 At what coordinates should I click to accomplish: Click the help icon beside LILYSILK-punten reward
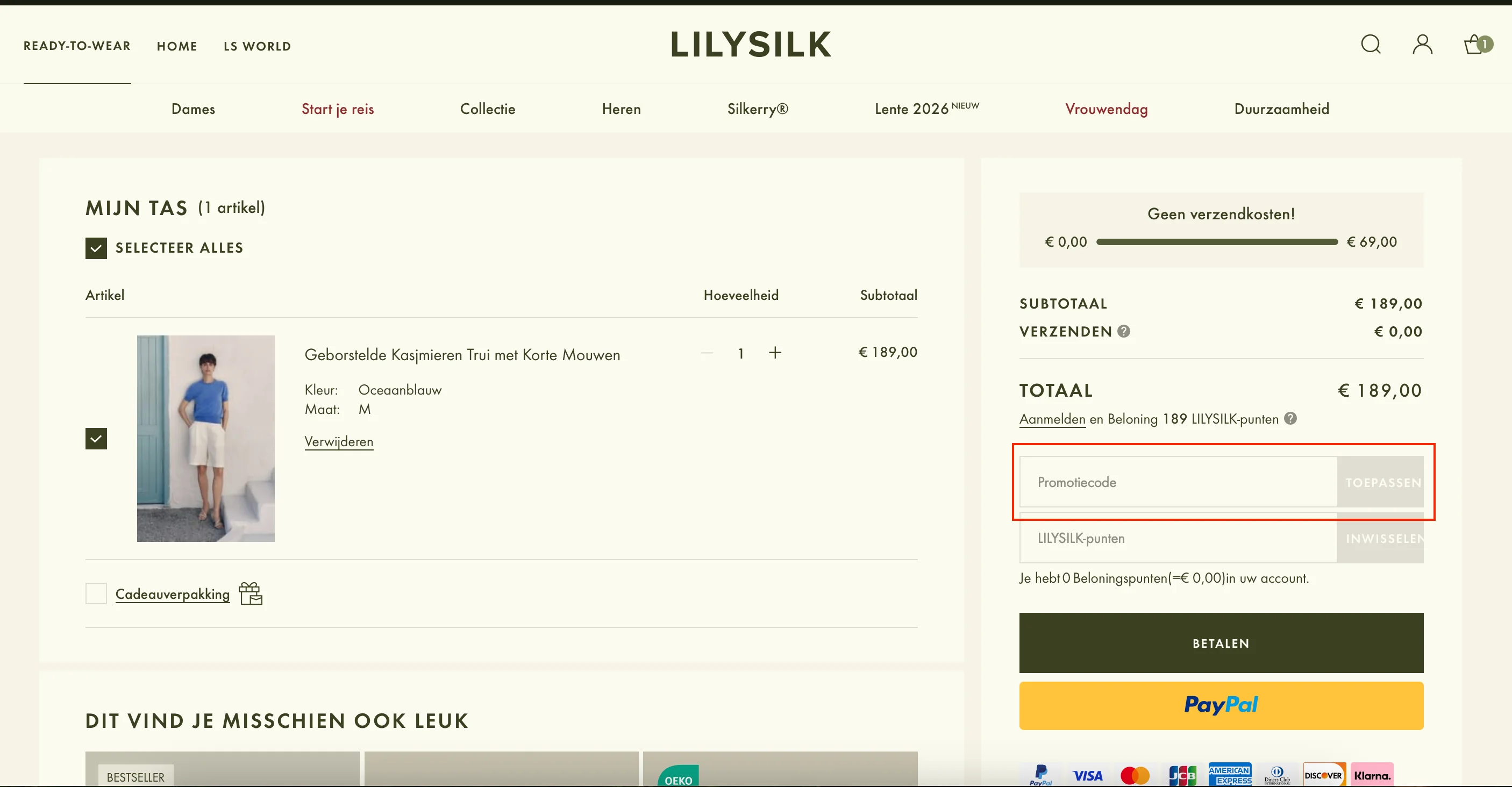tap(1290, 418)
